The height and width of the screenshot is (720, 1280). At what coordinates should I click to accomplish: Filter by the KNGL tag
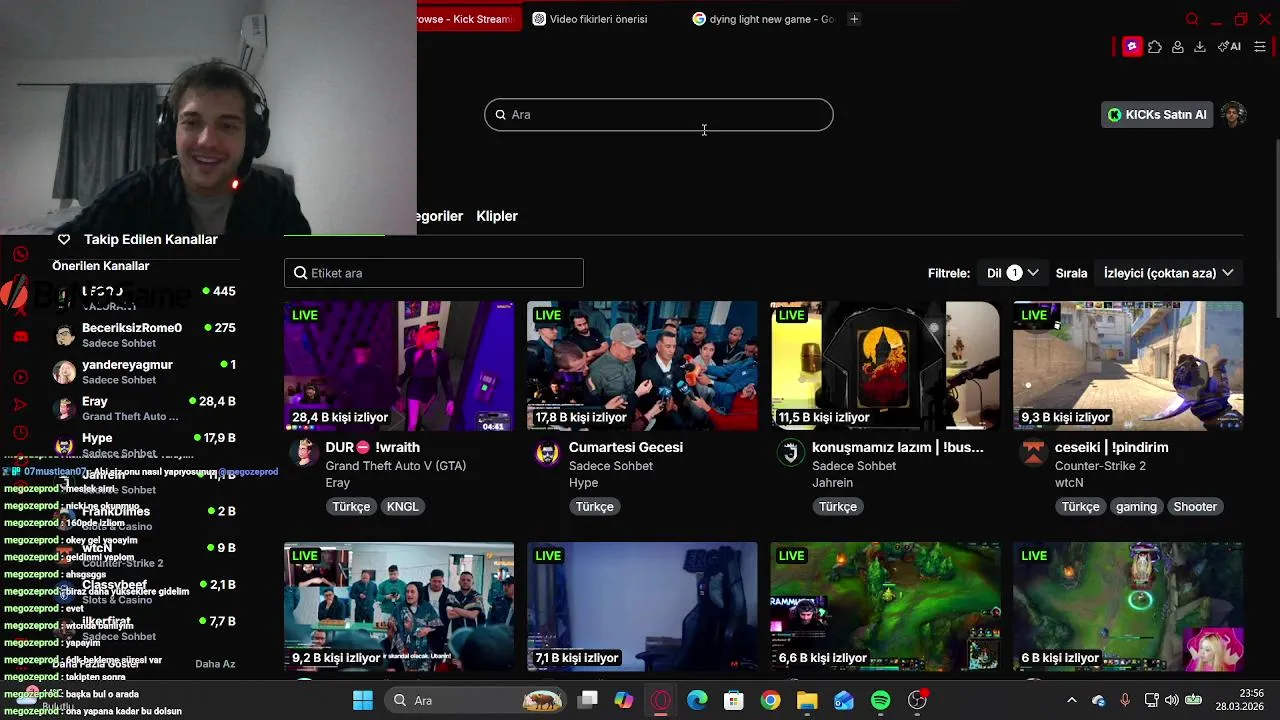click(x=403, y=507)
